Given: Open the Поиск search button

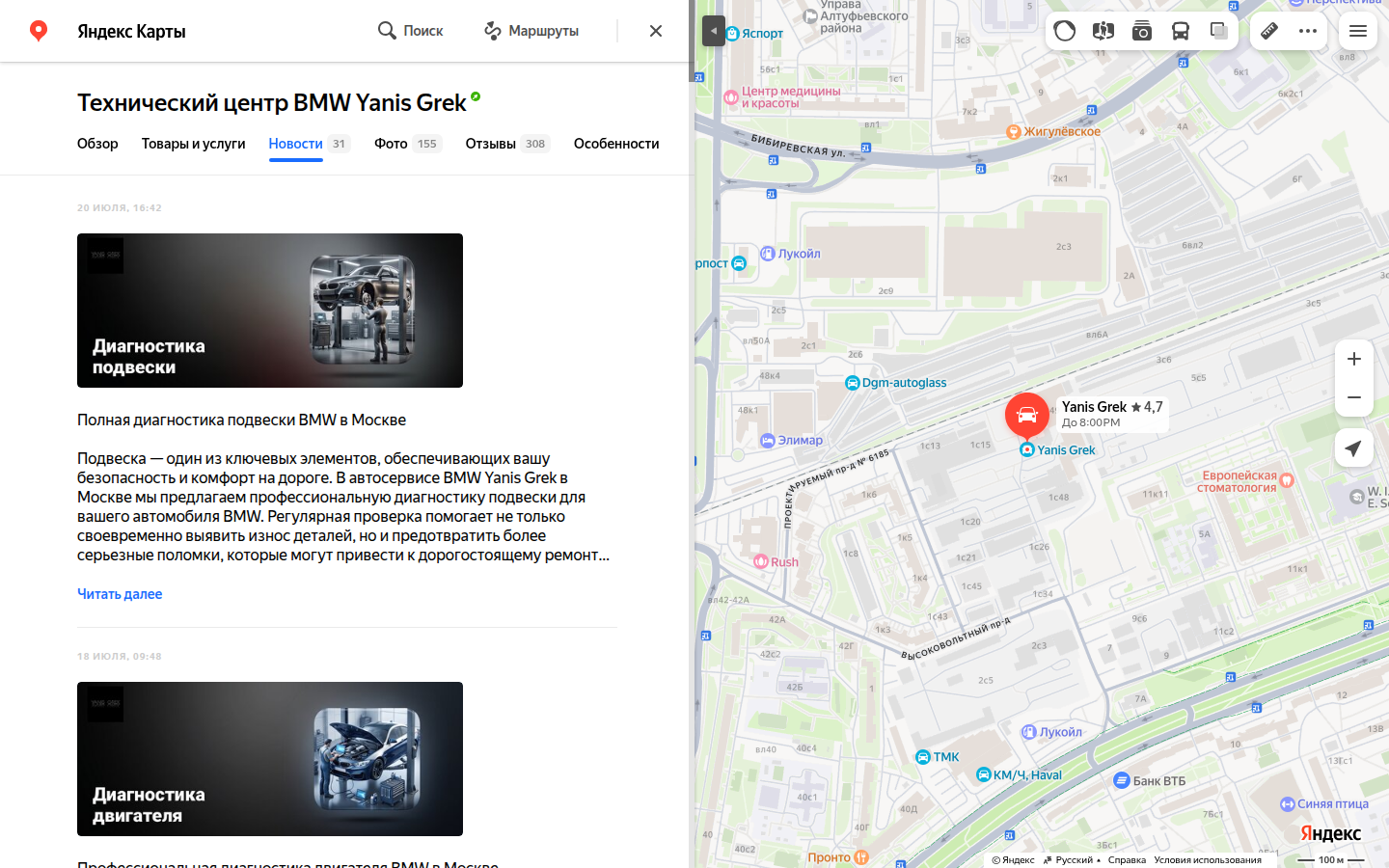Looking at the screenshot, I should pyautogui.click(x=410, y=31).
